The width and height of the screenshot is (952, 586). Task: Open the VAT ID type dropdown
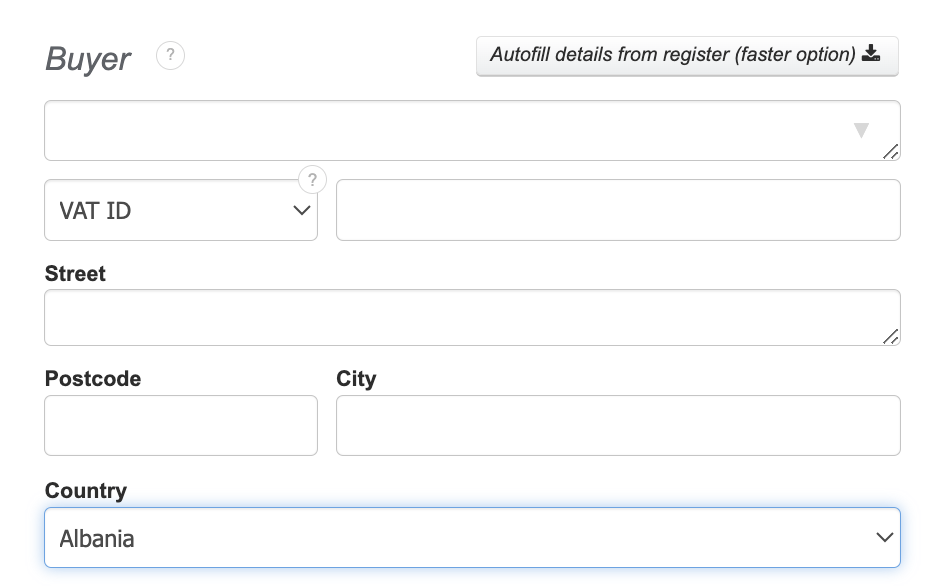coord(180,211)
